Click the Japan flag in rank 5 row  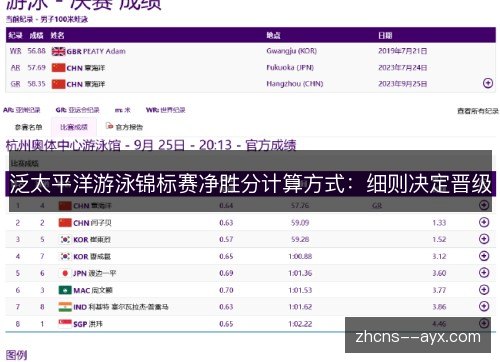[x=65, y=273]
